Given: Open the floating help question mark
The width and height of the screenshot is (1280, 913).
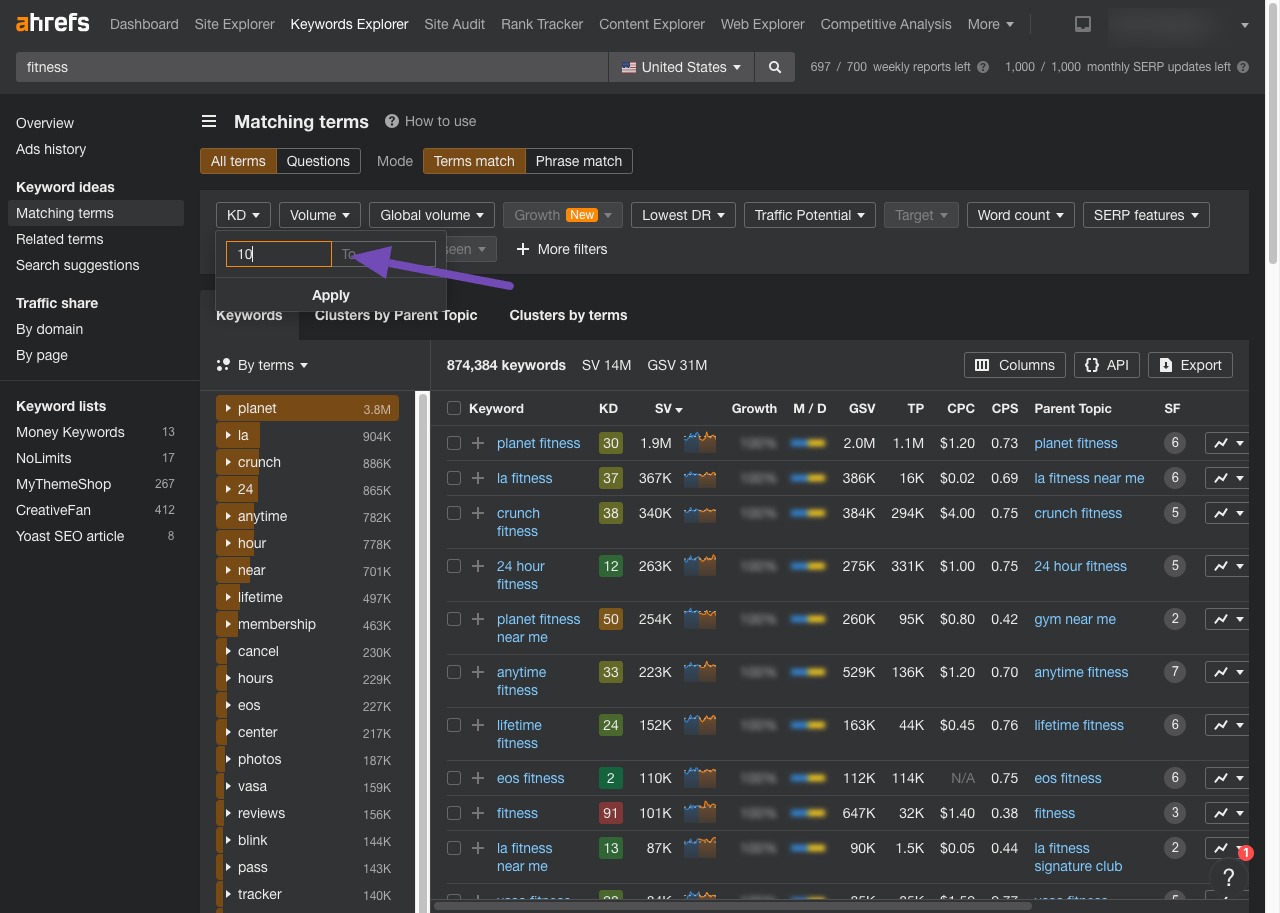Looking at the screenshot, I should pos(1229,878).
